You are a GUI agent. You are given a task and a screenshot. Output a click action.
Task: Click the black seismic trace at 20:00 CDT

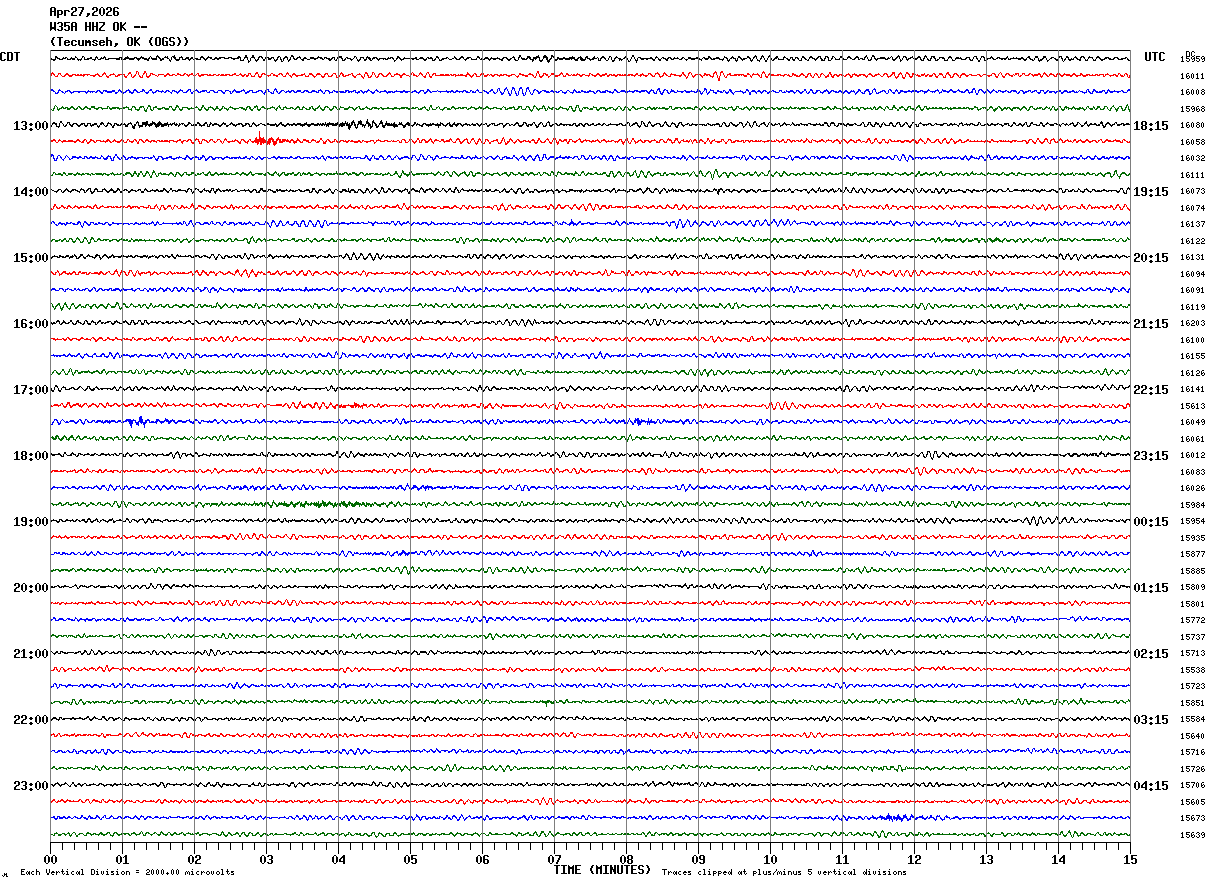tap(590, 587)
